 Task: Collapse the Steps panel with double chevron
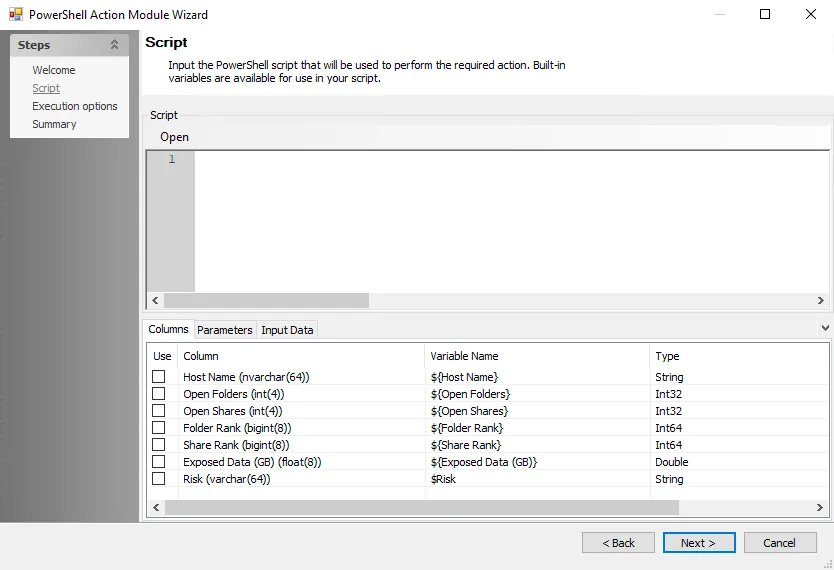tap(114, 45)
